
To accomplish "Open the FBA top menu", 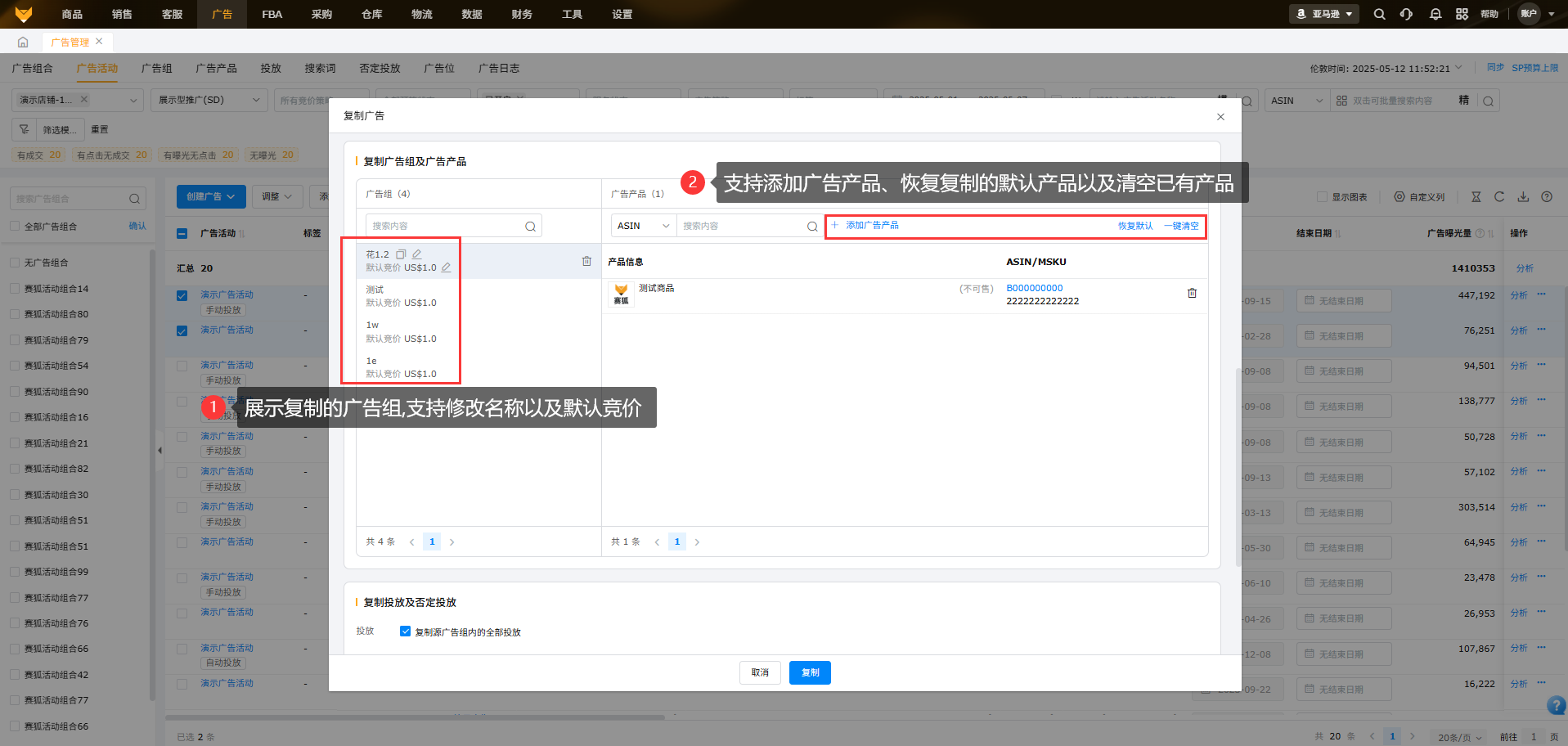I will pos(272,14).
